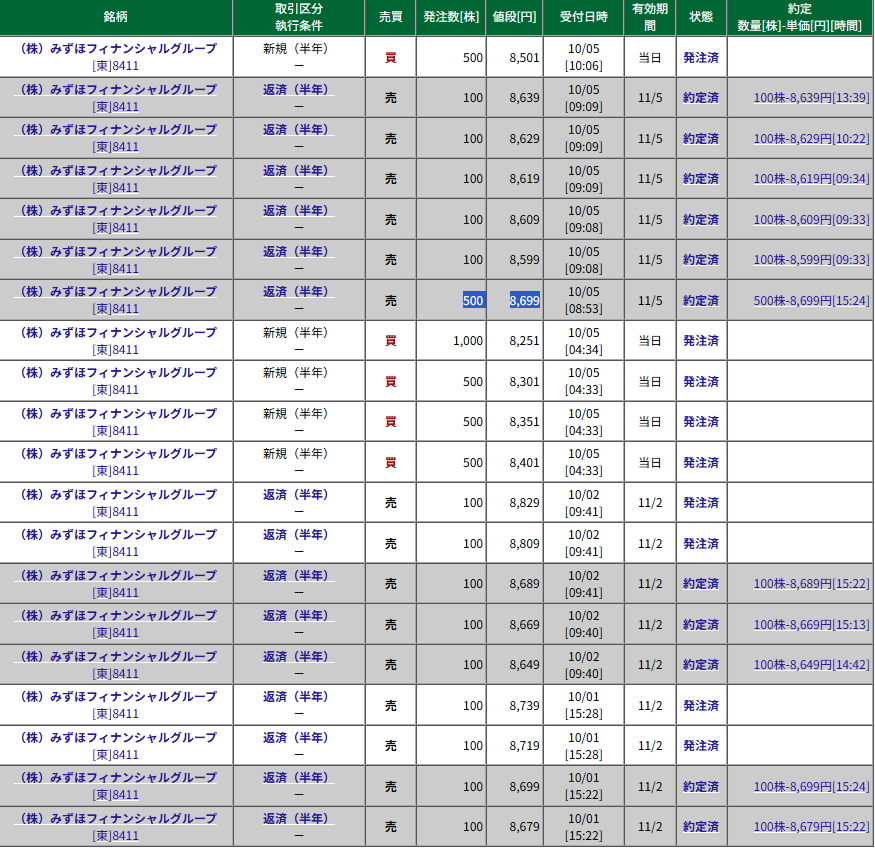This screenshot has width=875, height=850.
Task: Click 発注済 status in the 8,301 row
Action: coord(701,381)
